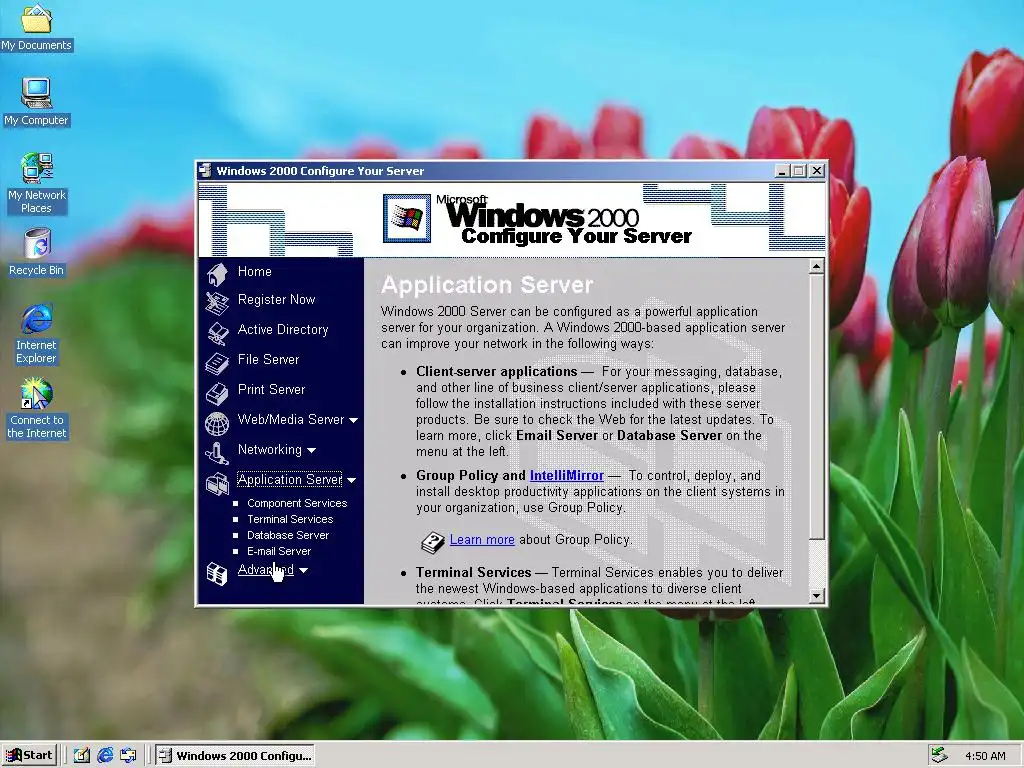This screenshot has height=768, width=1024.
Task: Expand the Web/Media Server dropdown arrow
Action: (x=353, y=421)
